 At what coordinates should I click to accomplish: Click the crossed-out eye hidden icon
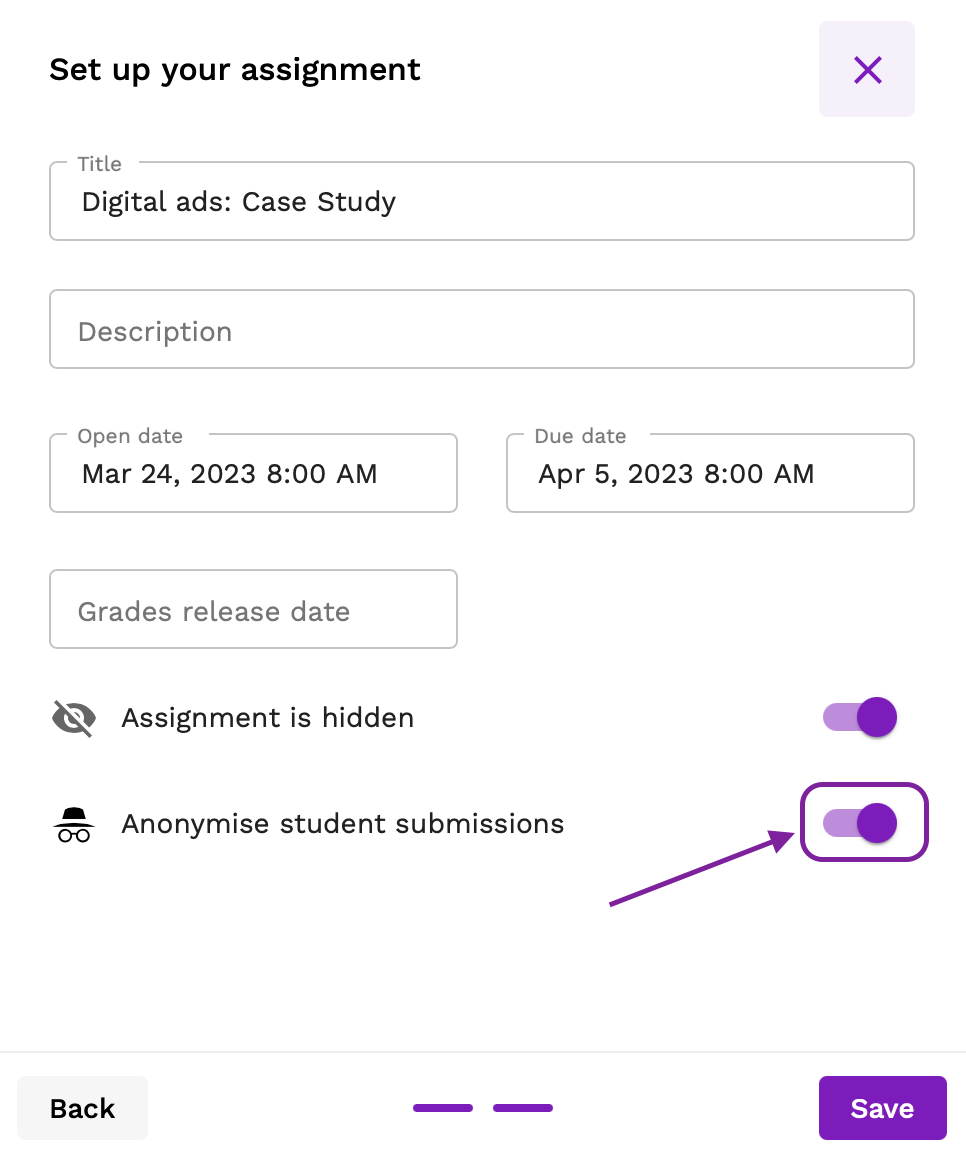click(74, 718)
